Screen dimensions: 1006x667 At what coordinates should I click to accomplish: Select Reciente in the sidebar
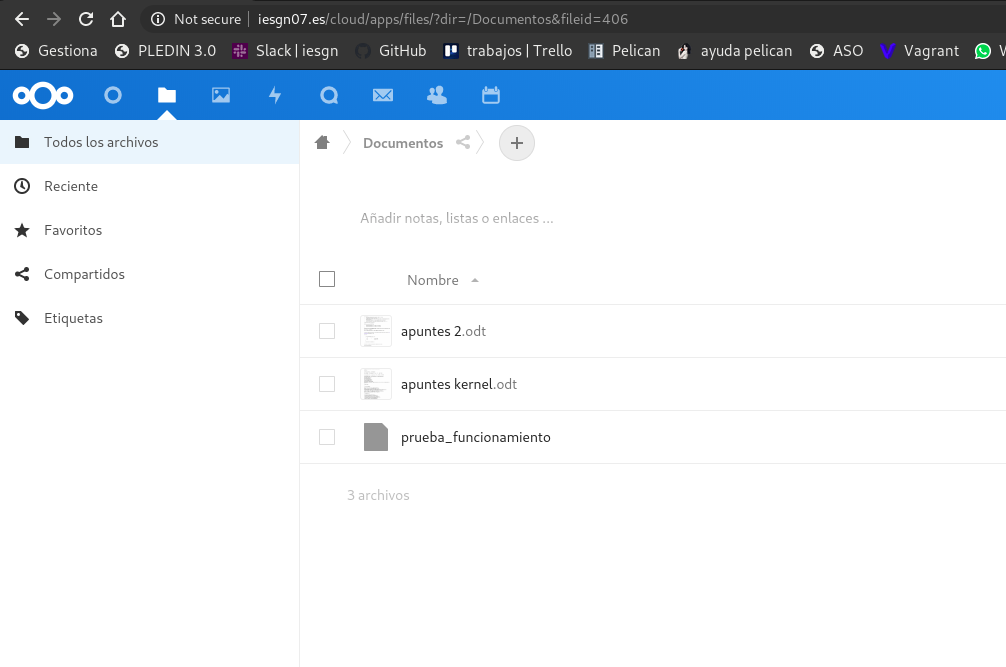point(71,186)
